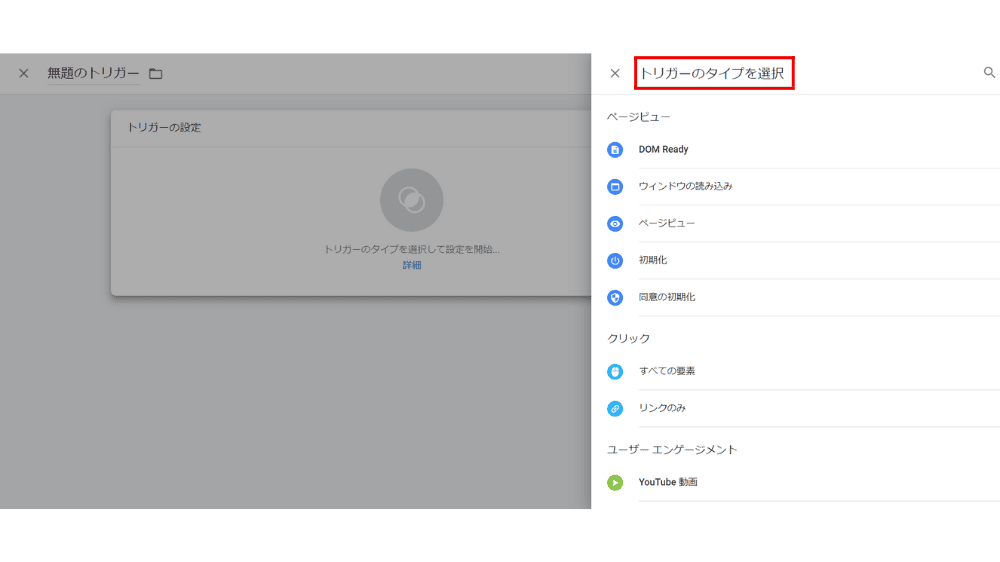
Task: Click the ユーザー エンゲージメント heading
Action: [x=672, y=450]
